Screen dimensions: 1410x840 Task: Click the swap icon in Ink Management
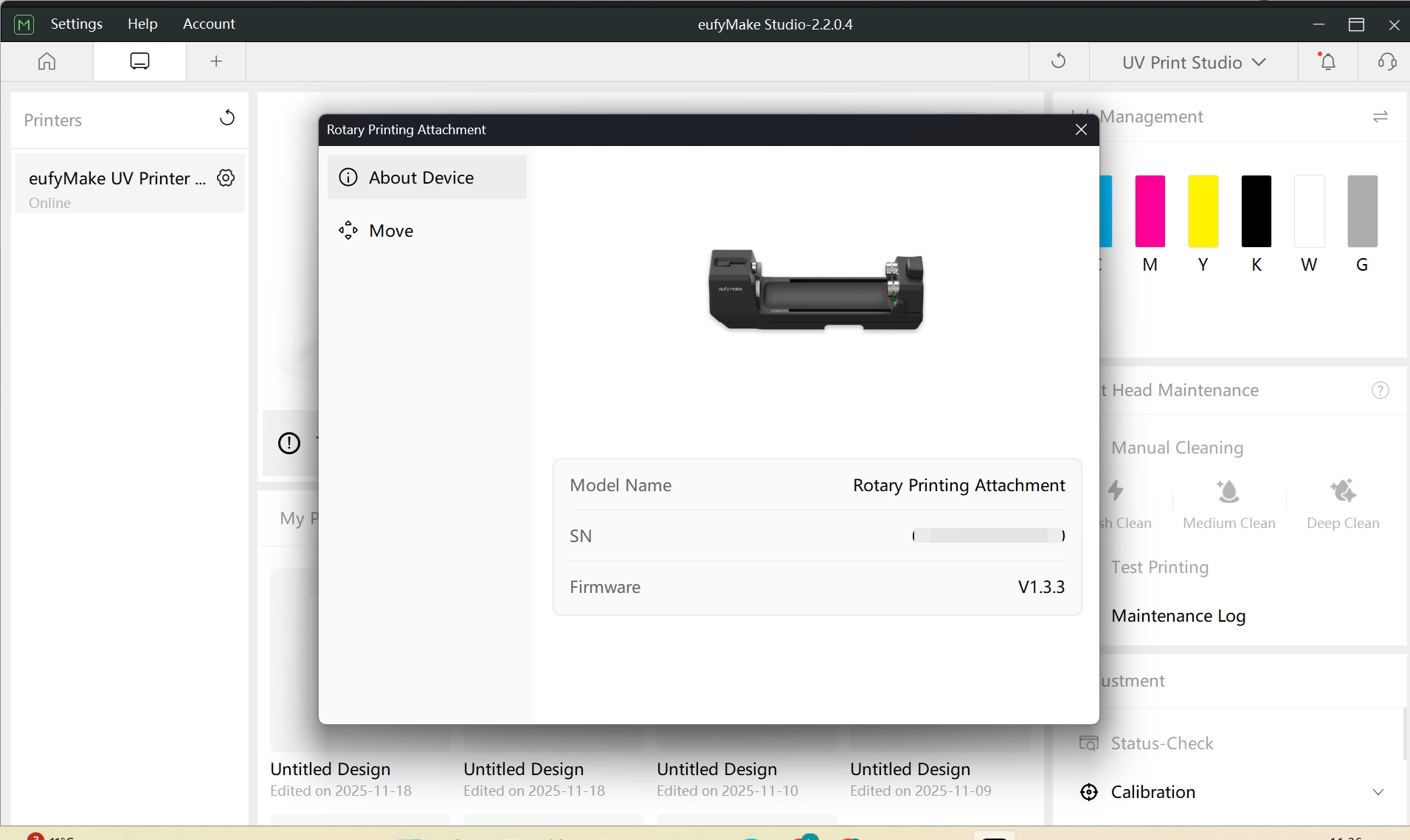click(x=1380, y=117)
